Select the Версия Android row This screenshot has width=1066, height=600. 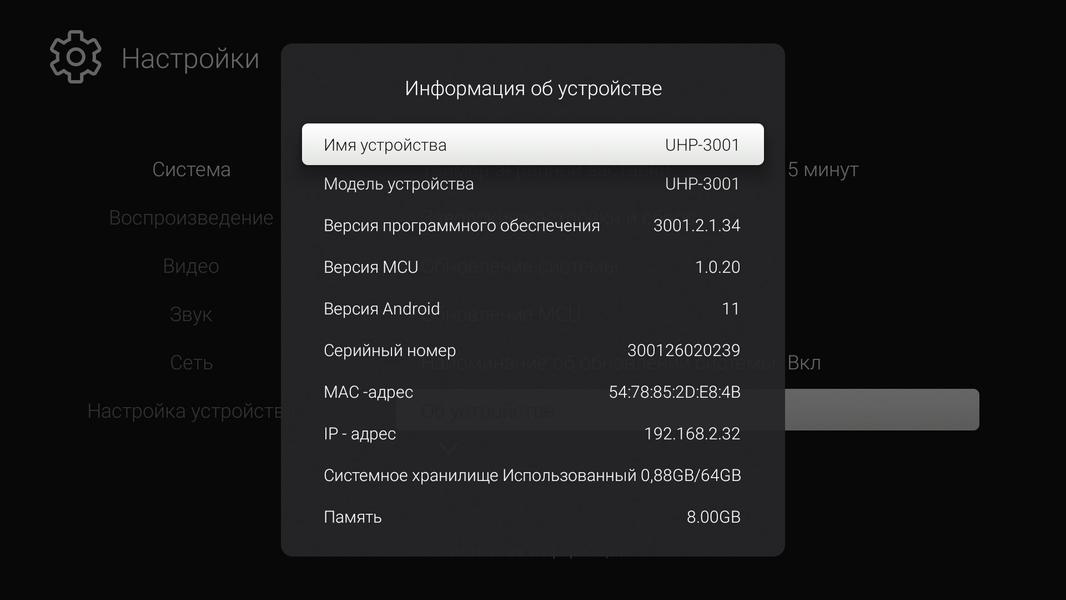(x=532, y=308)
